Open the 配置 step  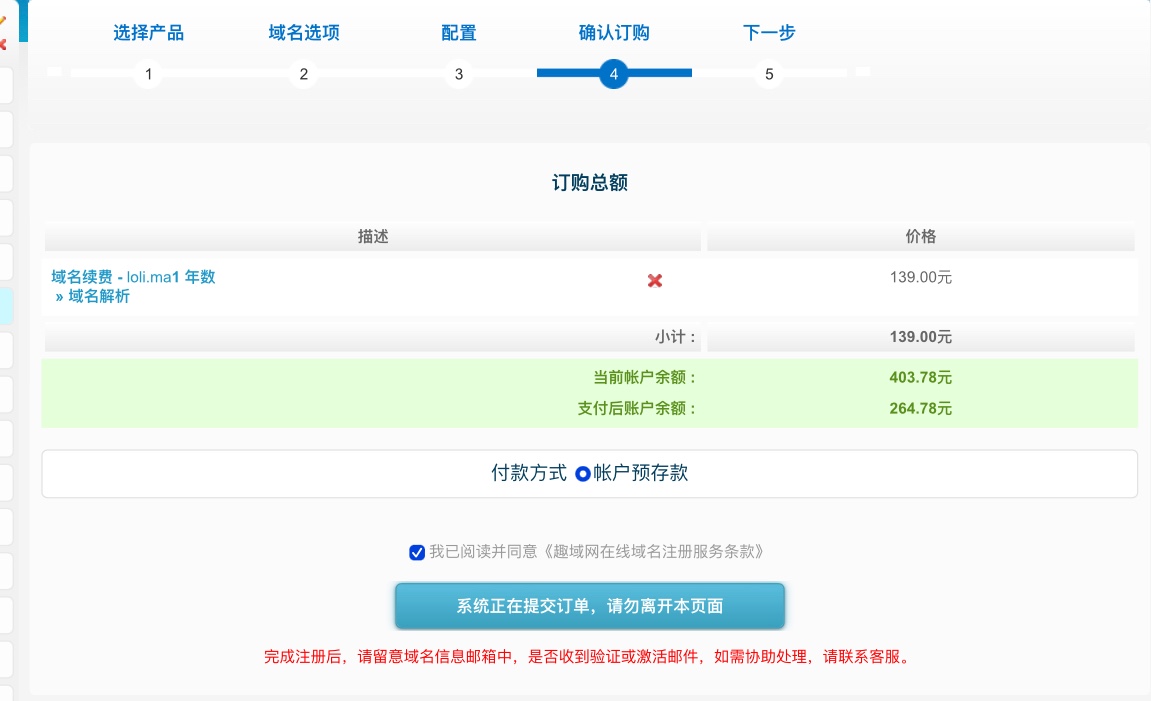pos(458,33)
